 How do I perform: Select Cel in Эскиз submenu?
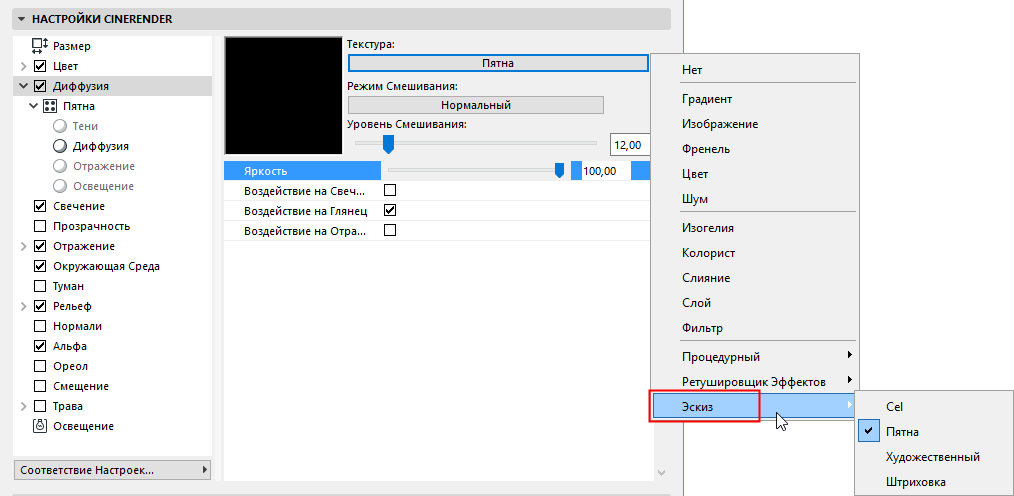(934, 407)
